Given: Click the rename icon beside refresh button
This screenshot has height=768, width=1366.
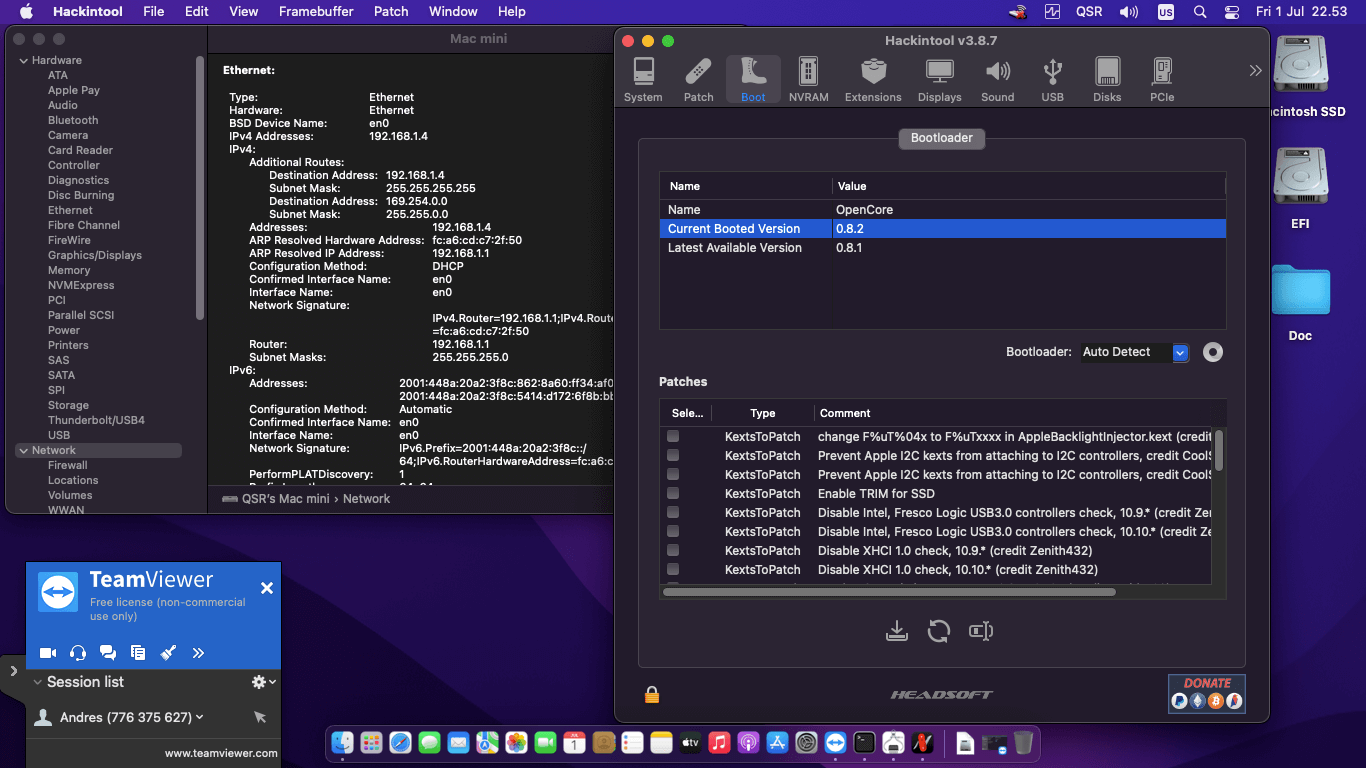Looking at the screenshot, I should coord(981,631).
